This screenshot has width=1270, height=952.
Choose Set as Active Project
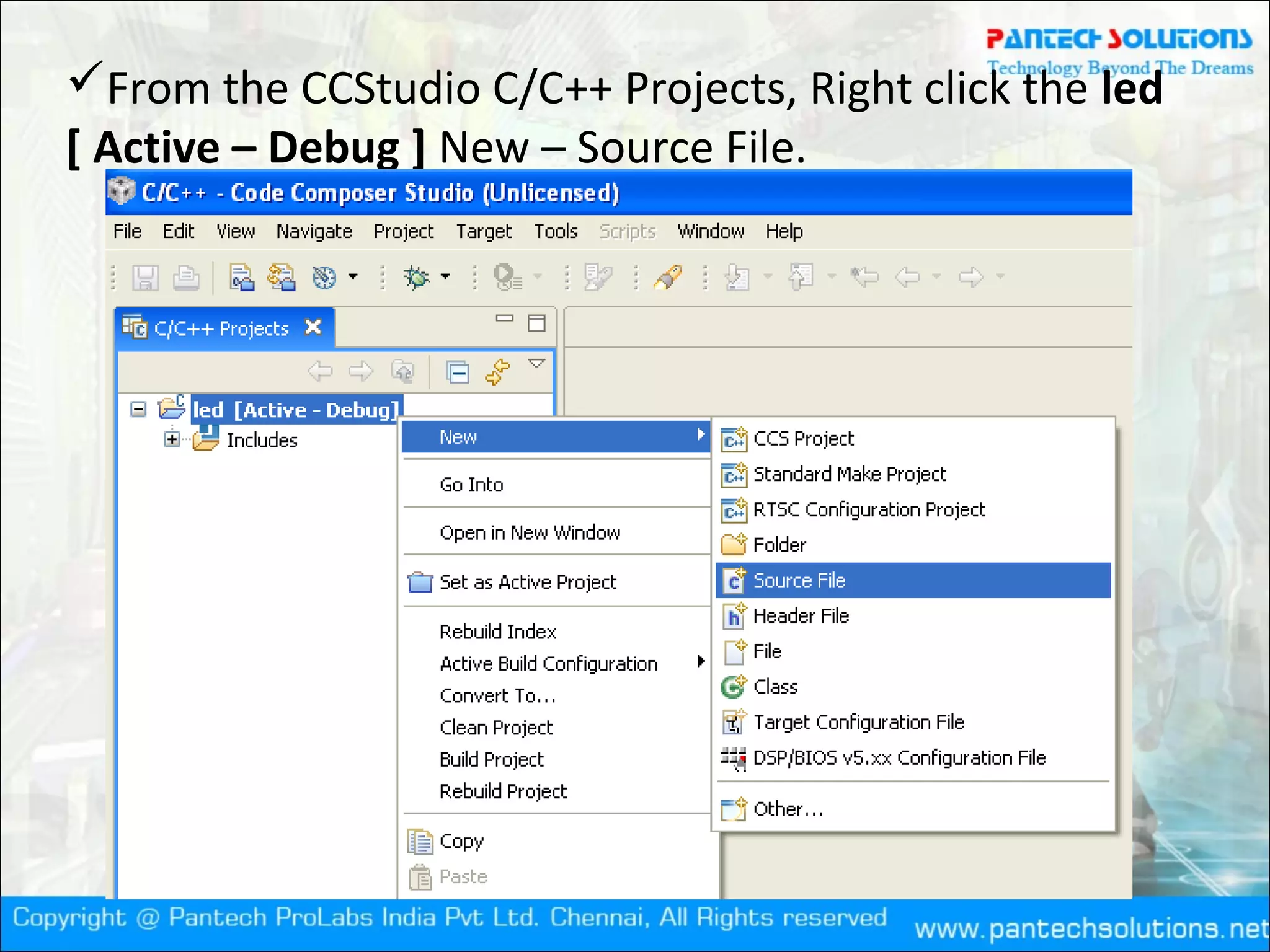pos(556,582)
